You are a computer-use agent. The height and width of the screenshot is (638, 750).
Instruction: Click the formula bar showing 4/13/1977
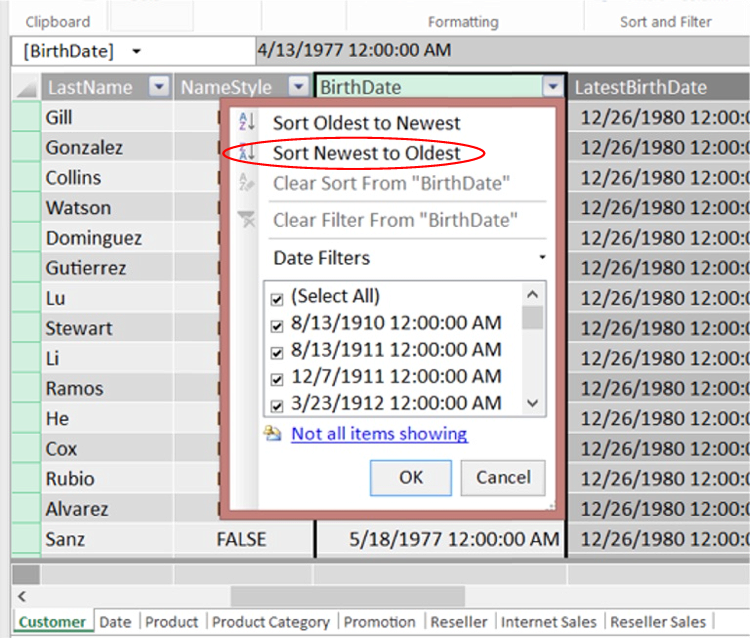(x=503, y=50)
